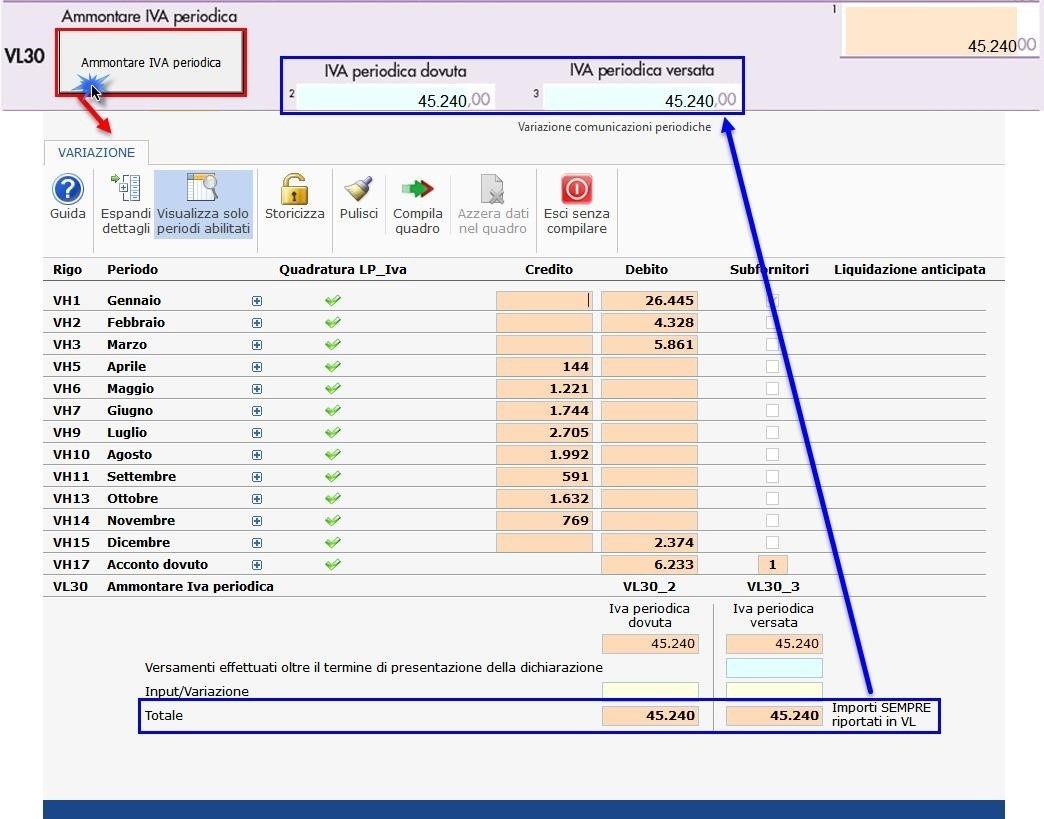Click the Input/Variazione Iva dovuta field
This screenshot has height=819, width=1044.
click(x=650, y=691)
